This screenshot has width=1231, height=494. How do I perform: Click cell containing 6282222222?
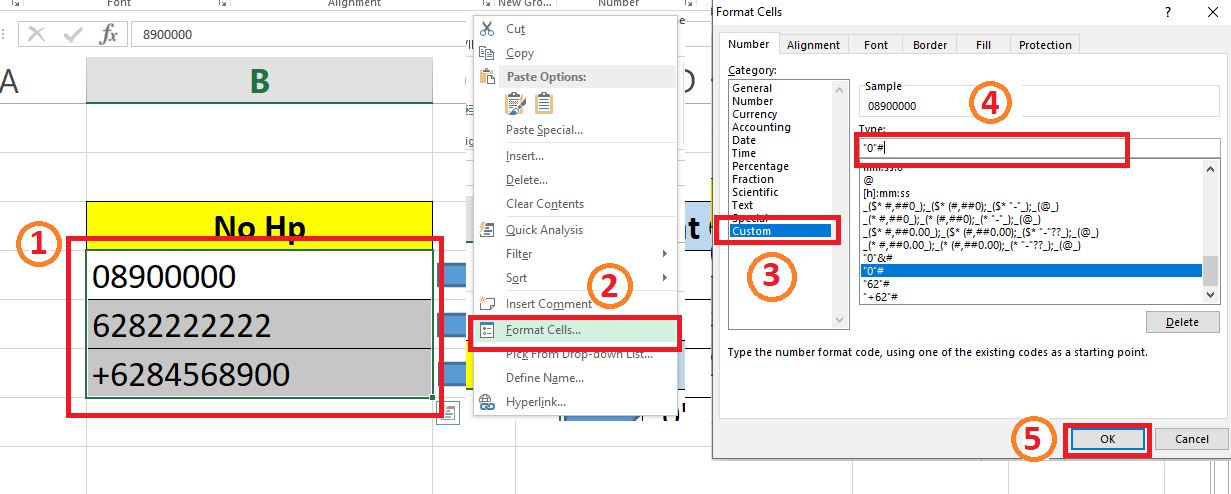260,324
